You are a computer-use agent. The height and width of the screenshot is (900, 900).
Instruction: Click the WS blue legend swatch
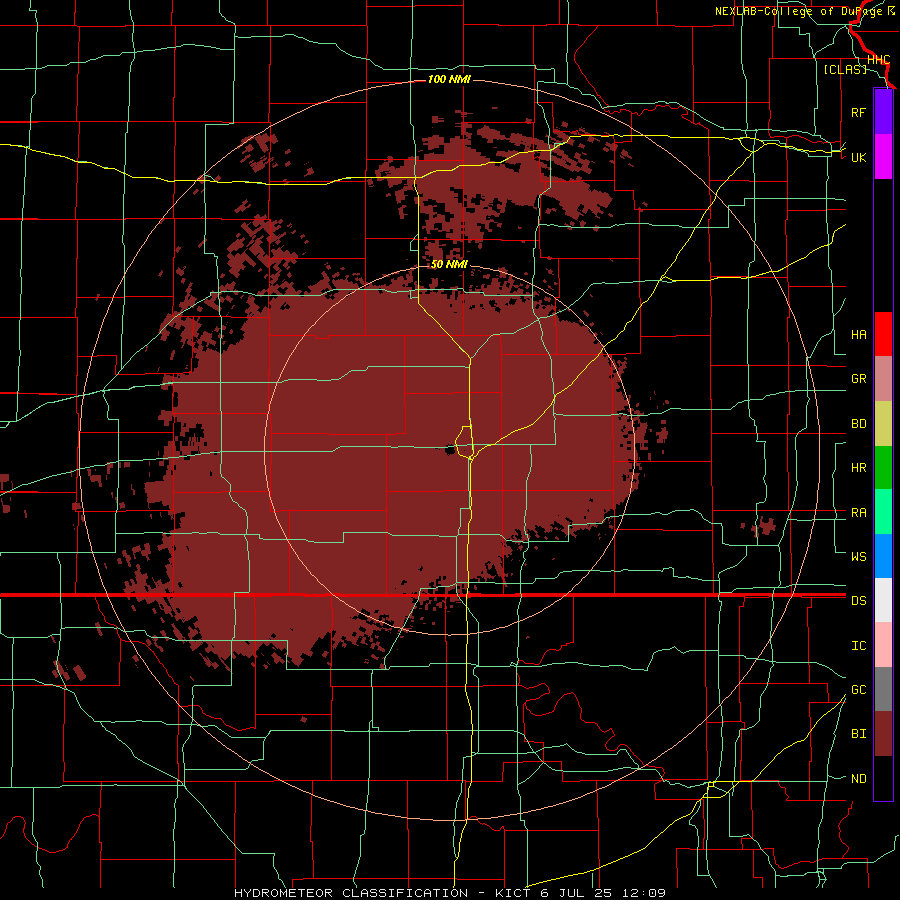[x=883, y=556]
